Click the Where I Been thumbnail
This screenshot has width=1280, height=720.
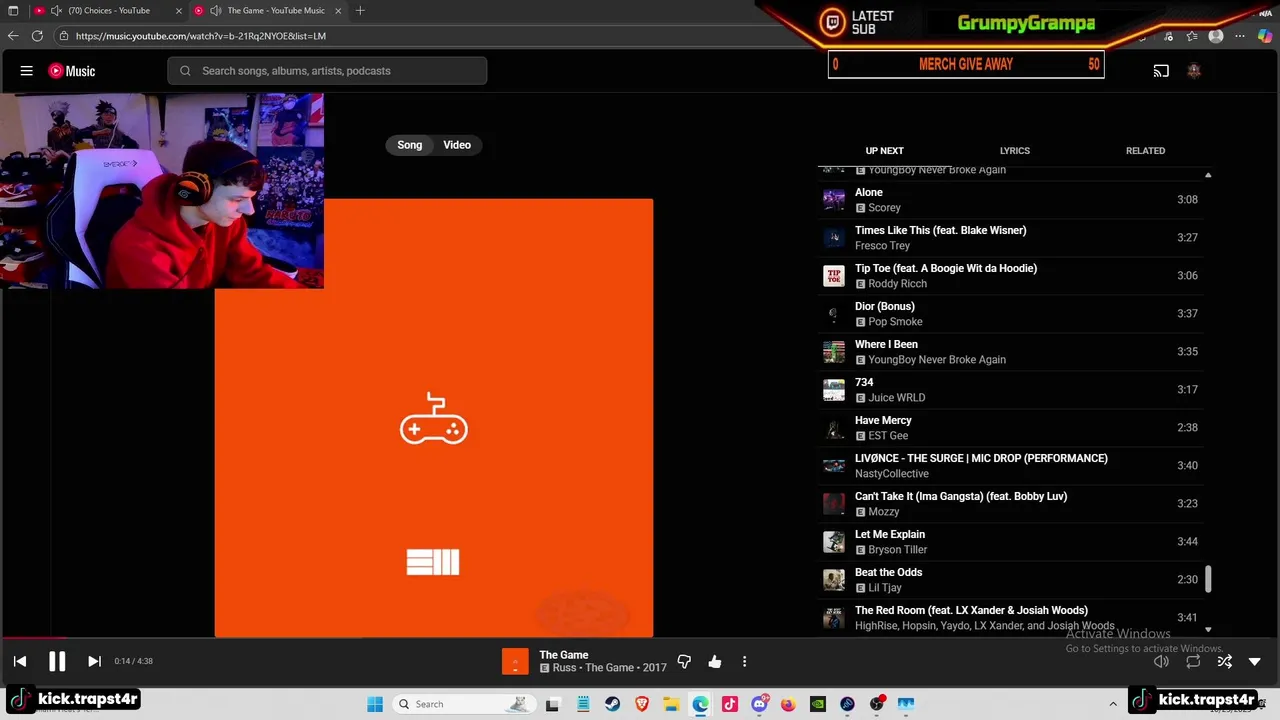tap(833, 352)
